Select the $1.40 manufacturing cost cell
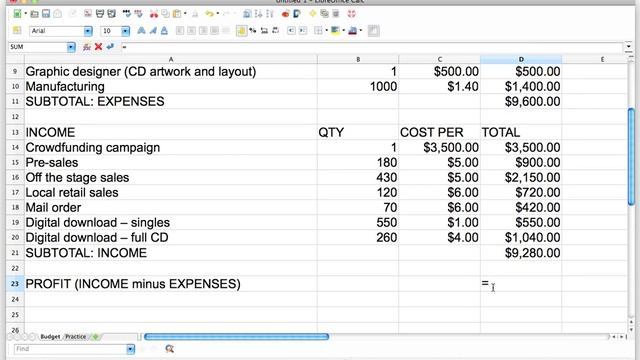The height and width of the screenshot is (360, 640). 439,87
